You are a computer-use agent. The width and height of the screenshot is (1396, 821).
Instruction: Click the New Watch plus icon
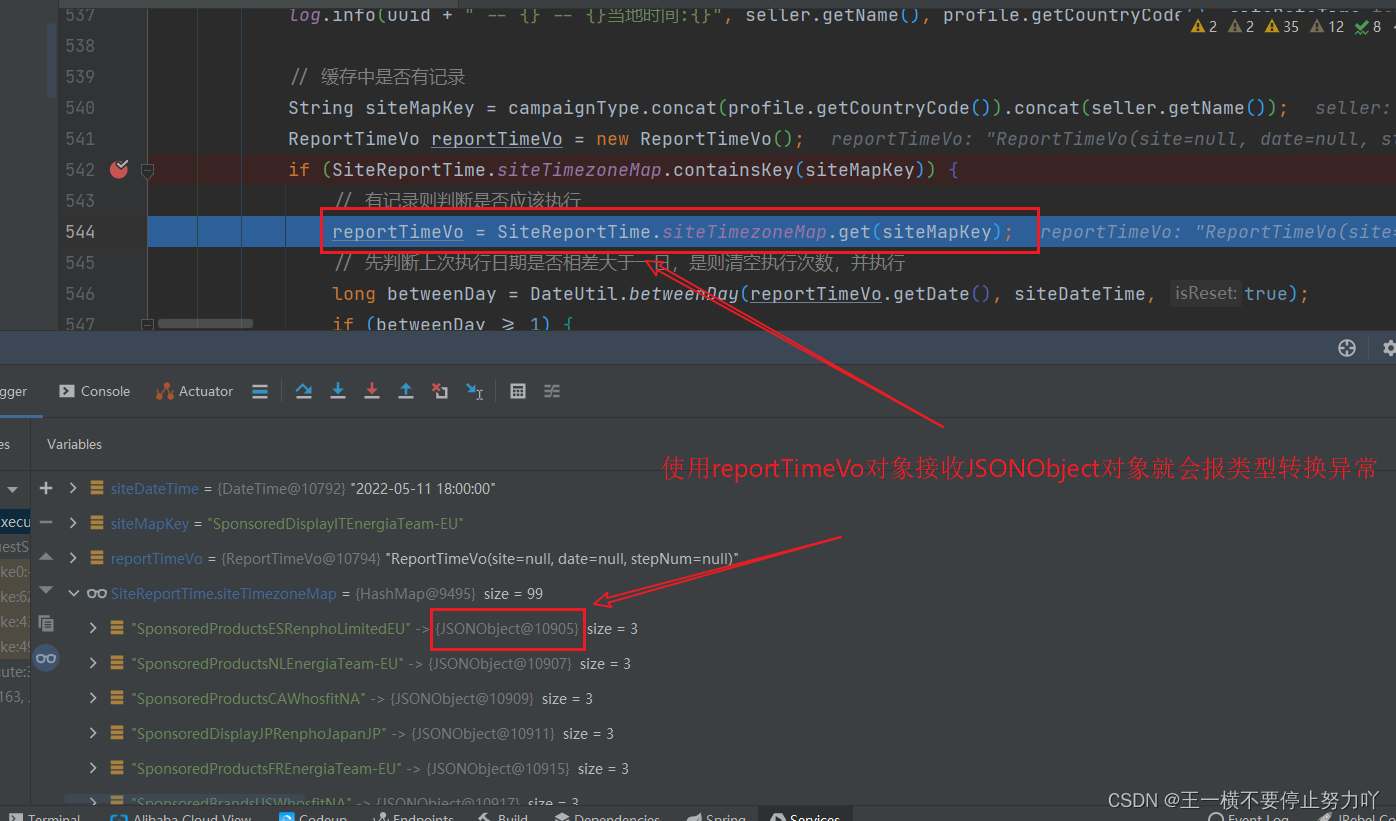click(x=46, y=488)
